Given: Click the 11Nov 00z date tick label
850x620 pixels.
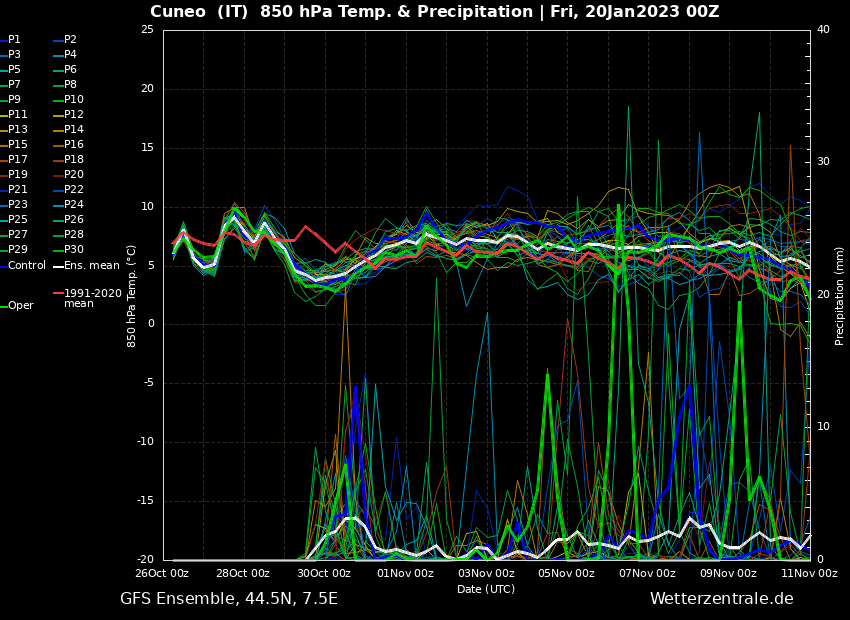Looking at the screenshot, I should [808, 574].
